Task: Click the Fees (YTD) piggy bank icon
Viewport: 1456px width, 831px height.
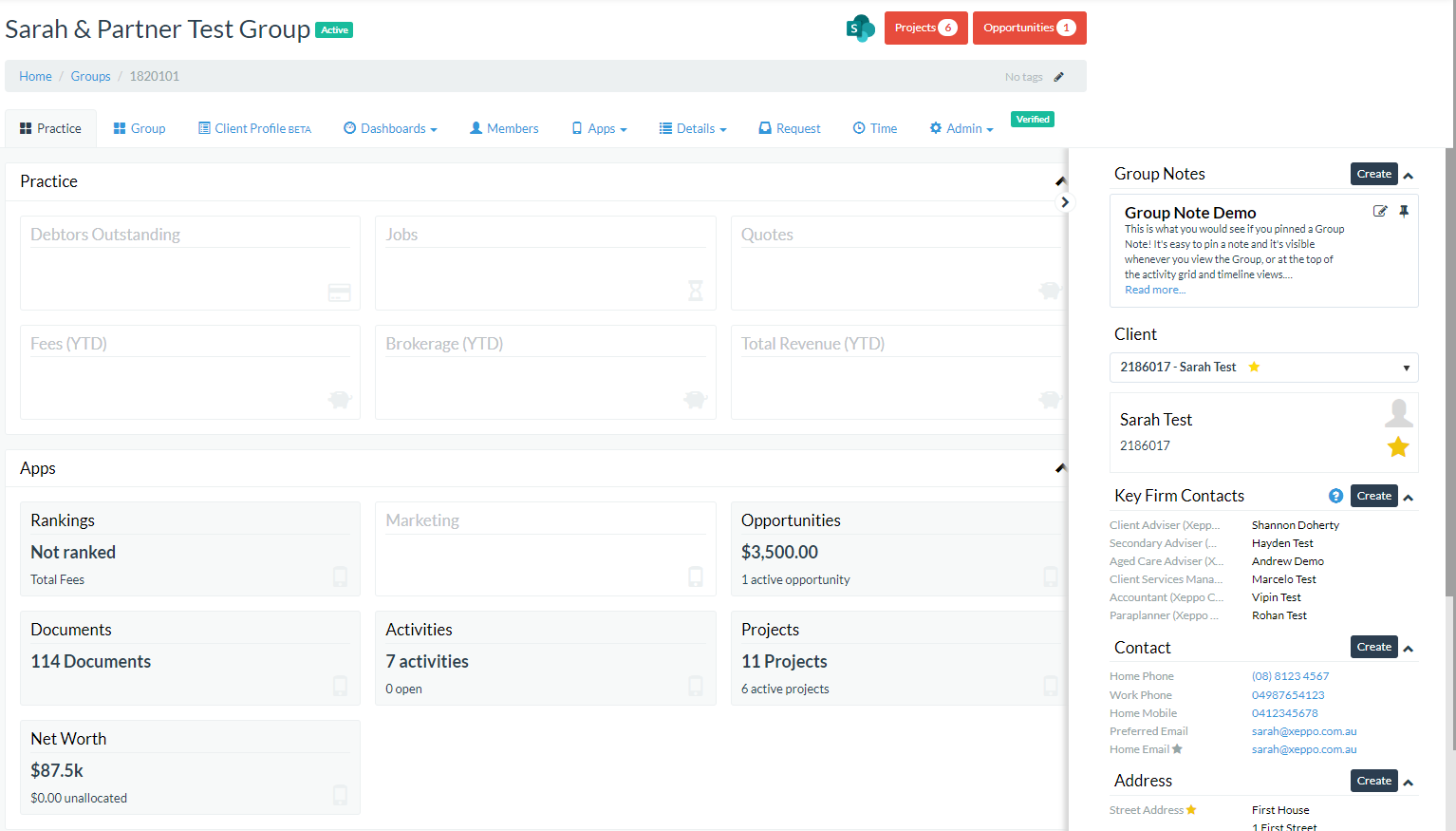Action: [x=340, y=400]
